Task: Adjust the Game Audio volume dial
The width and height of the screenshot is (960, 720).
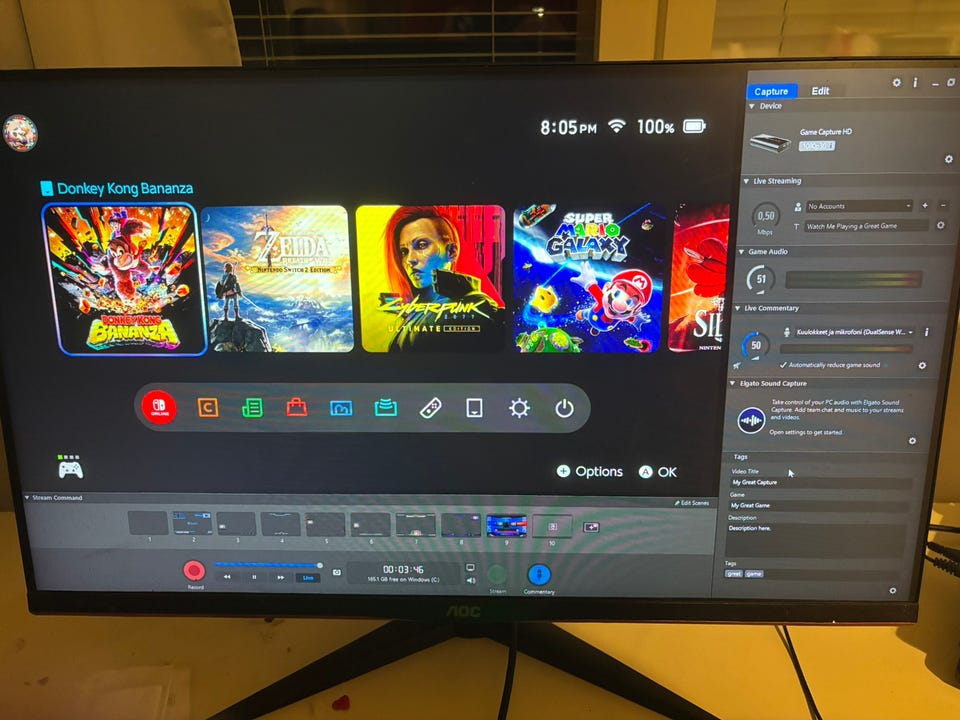Action: pos(761,279)
